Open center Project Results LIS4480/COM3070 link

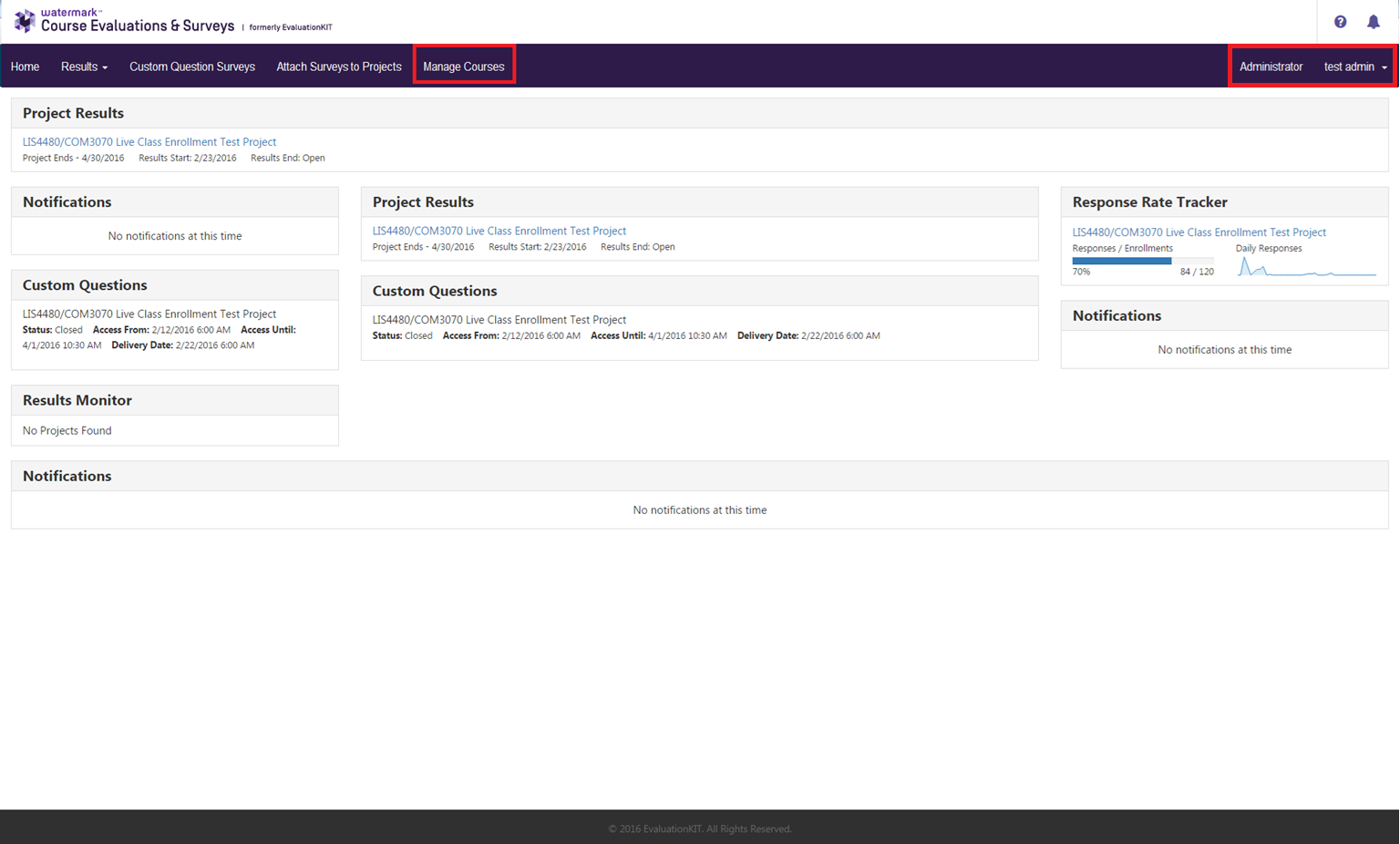499,232
